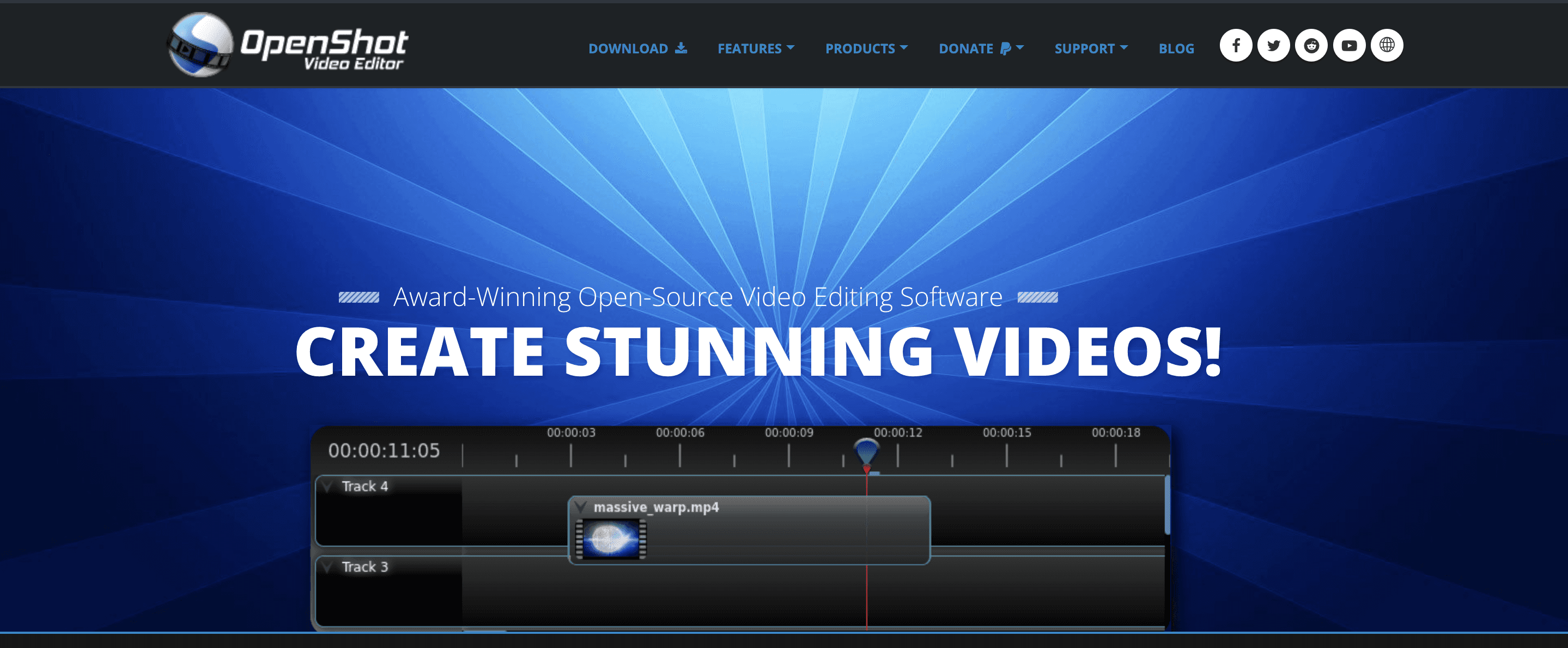1568x648 pixels.
Task: Expand the Features dropdown menu
Action: [755, 48]
